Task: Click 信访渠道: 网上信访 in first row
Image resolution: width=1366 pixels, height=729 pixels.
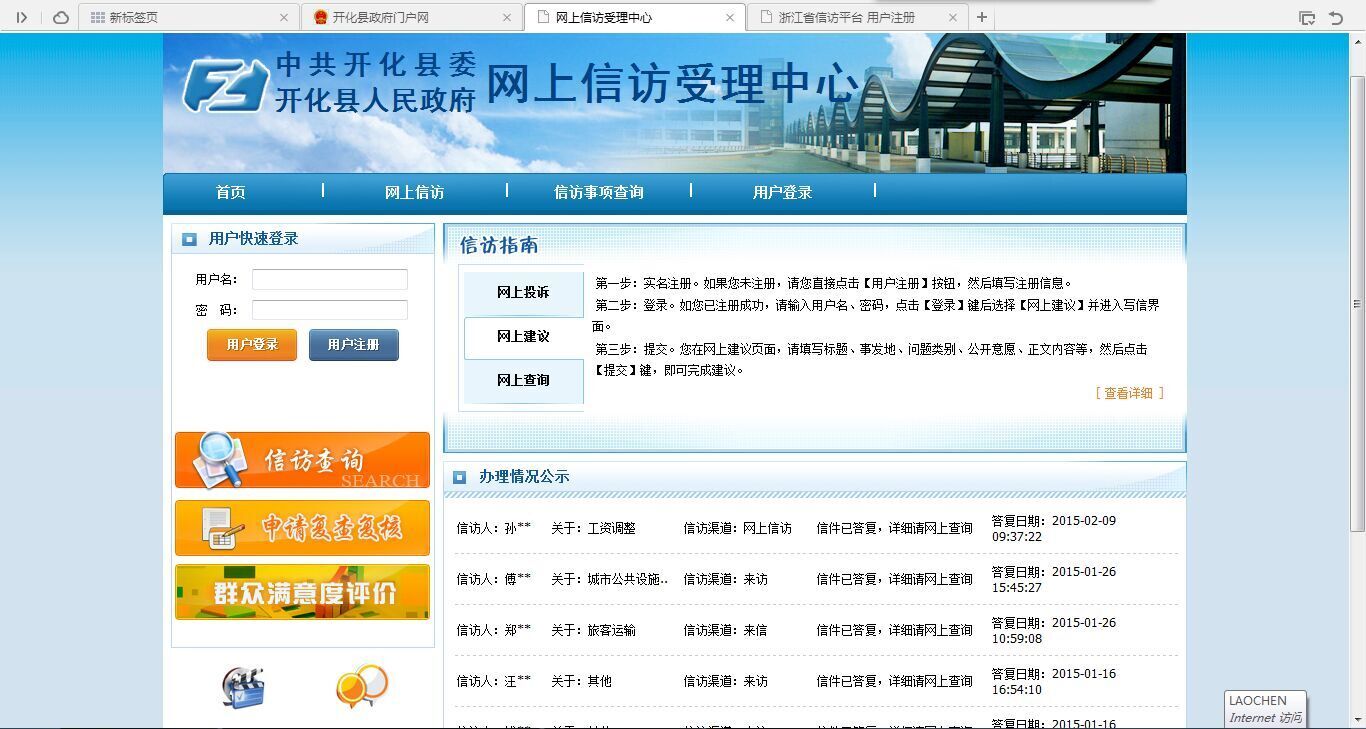Action: (x=738, y=528)
